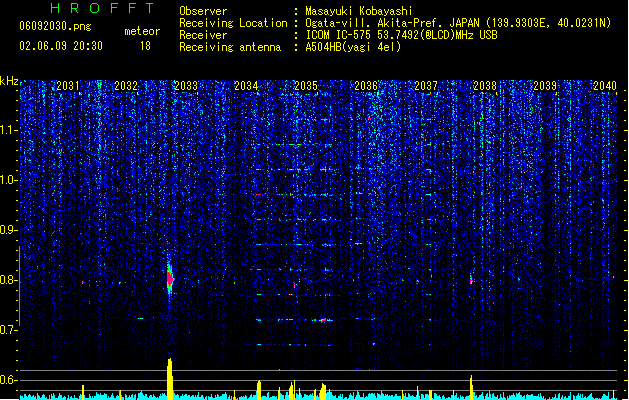Click the ICOM IC-575 receiver text

[x=401, y=35]
